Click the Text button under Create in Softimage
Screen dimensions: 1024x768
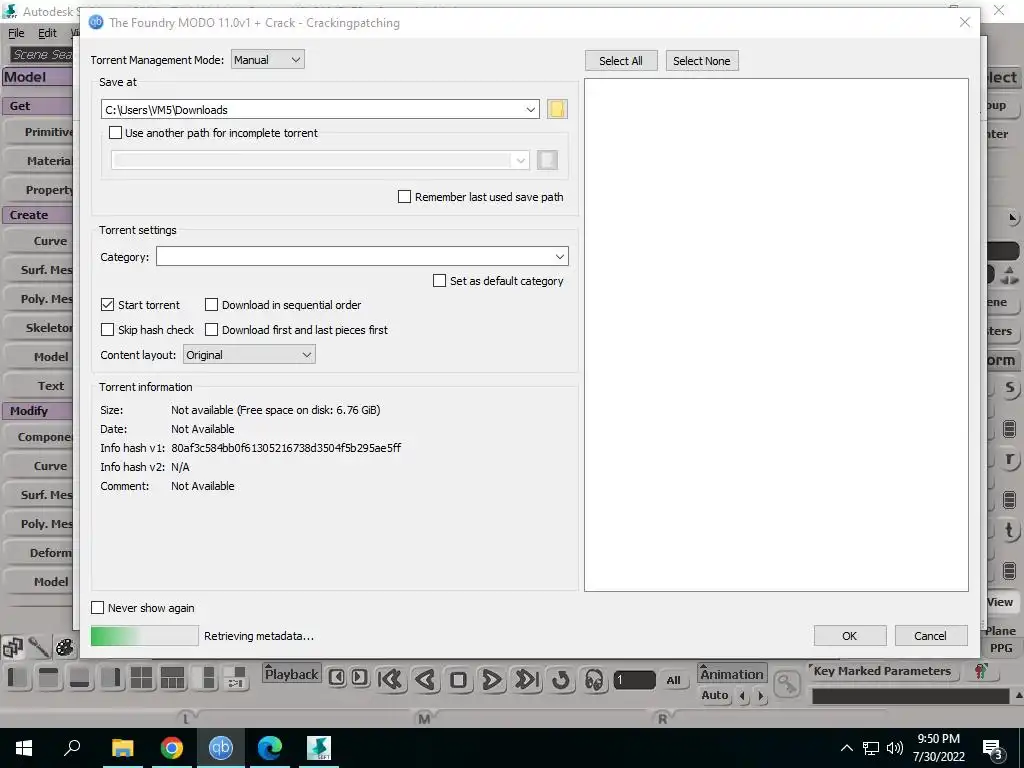tap(40, 385)
